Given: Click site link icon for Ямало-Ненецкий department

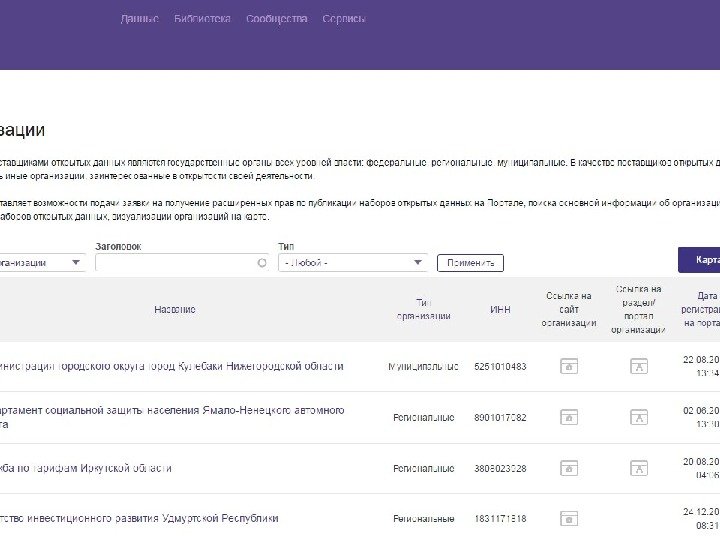Looking at the screenshot, I should (569, 417).
